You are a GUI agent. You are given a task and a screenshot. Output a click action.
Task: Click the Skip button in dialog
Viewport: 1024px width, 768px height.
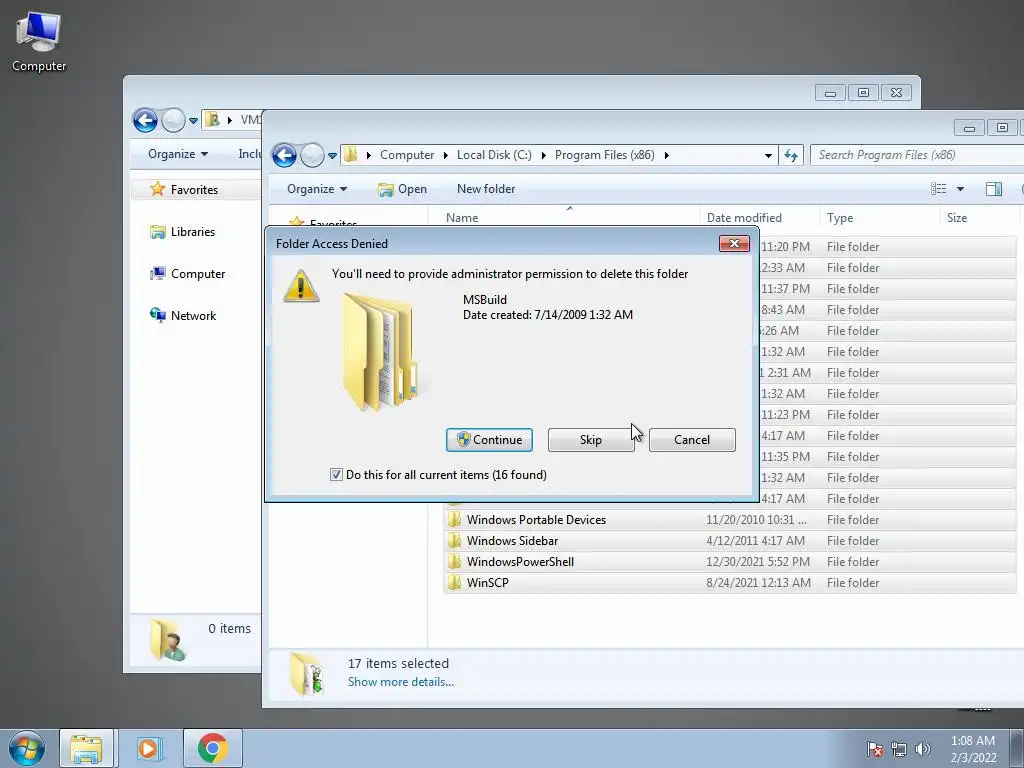coord(590,440)
